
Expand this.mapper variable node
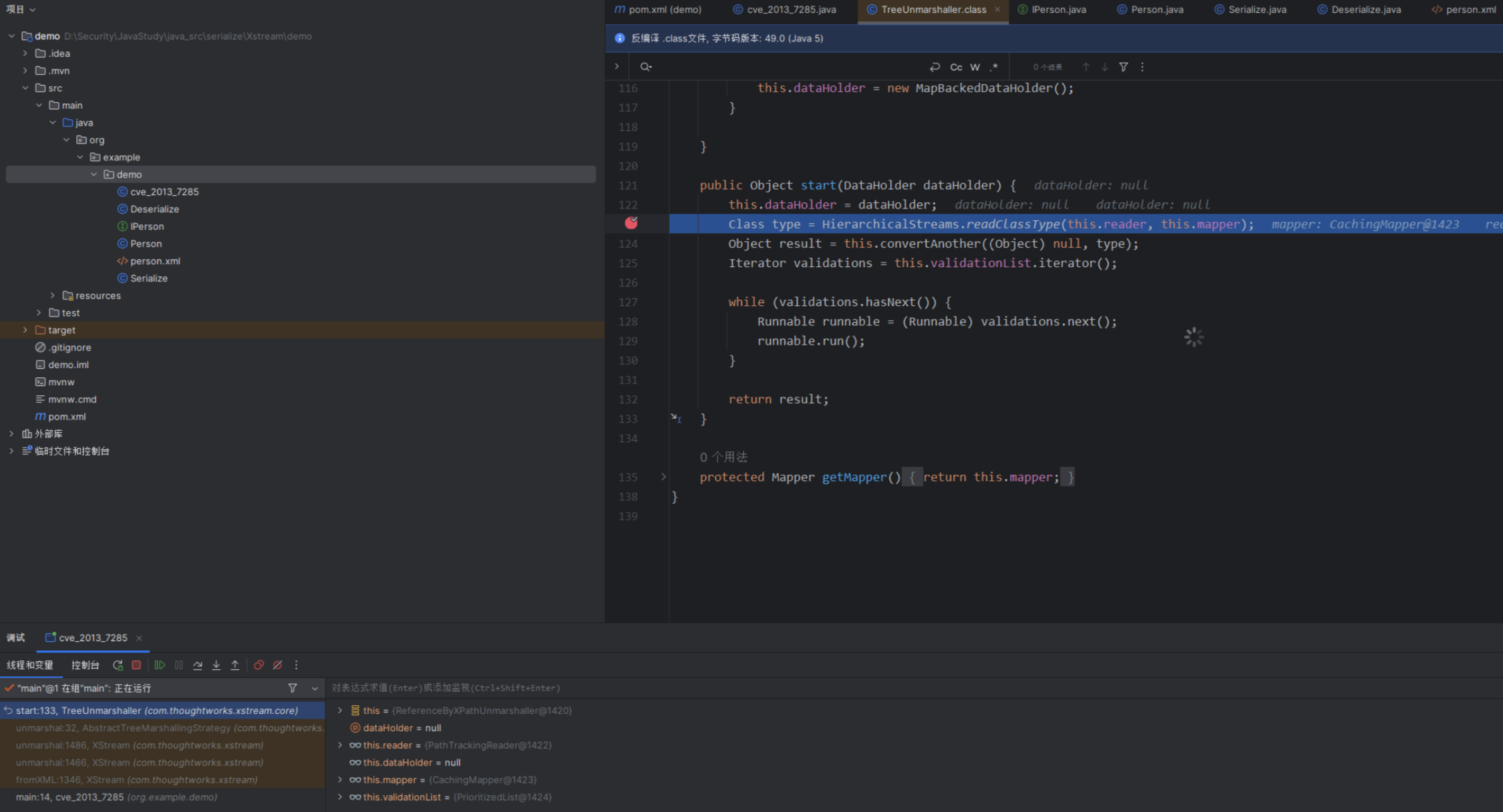pos(340,780)
